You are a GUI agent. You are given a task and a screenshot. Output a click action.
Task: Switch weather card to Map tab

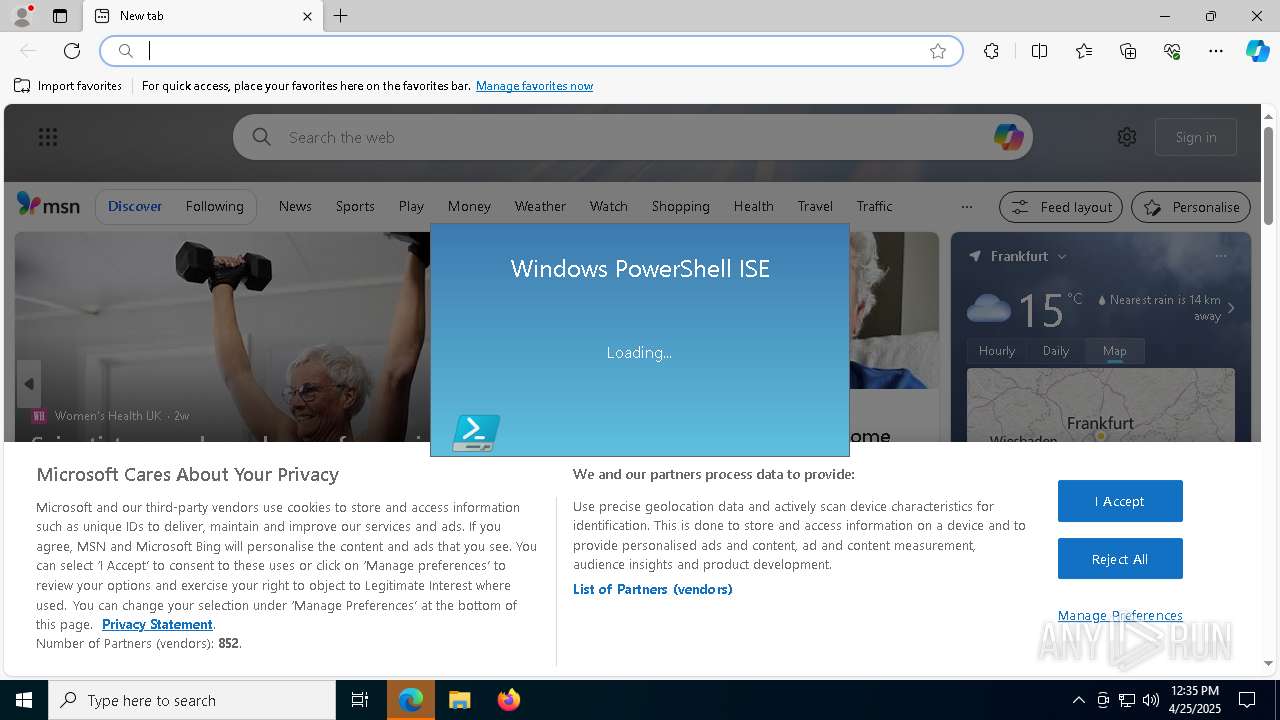click(1114, 351)
